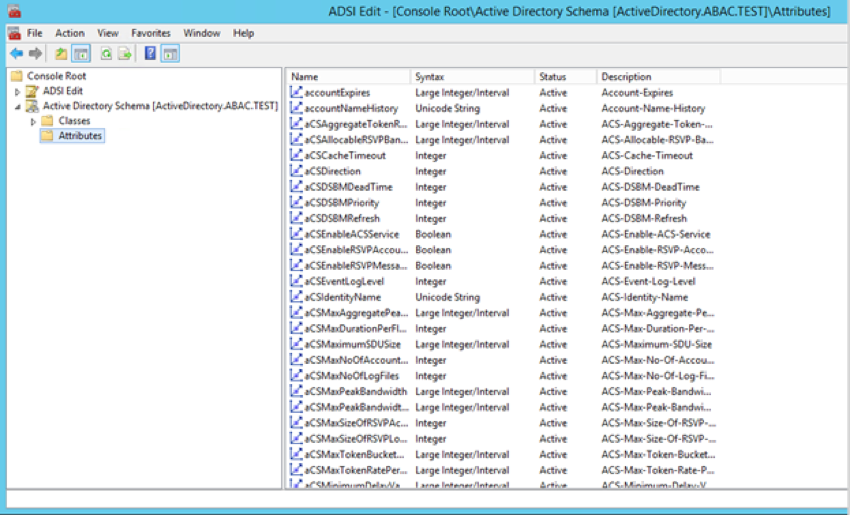Select the aCSMaxTokenBucket... attribute name

(x=355, y=454)
